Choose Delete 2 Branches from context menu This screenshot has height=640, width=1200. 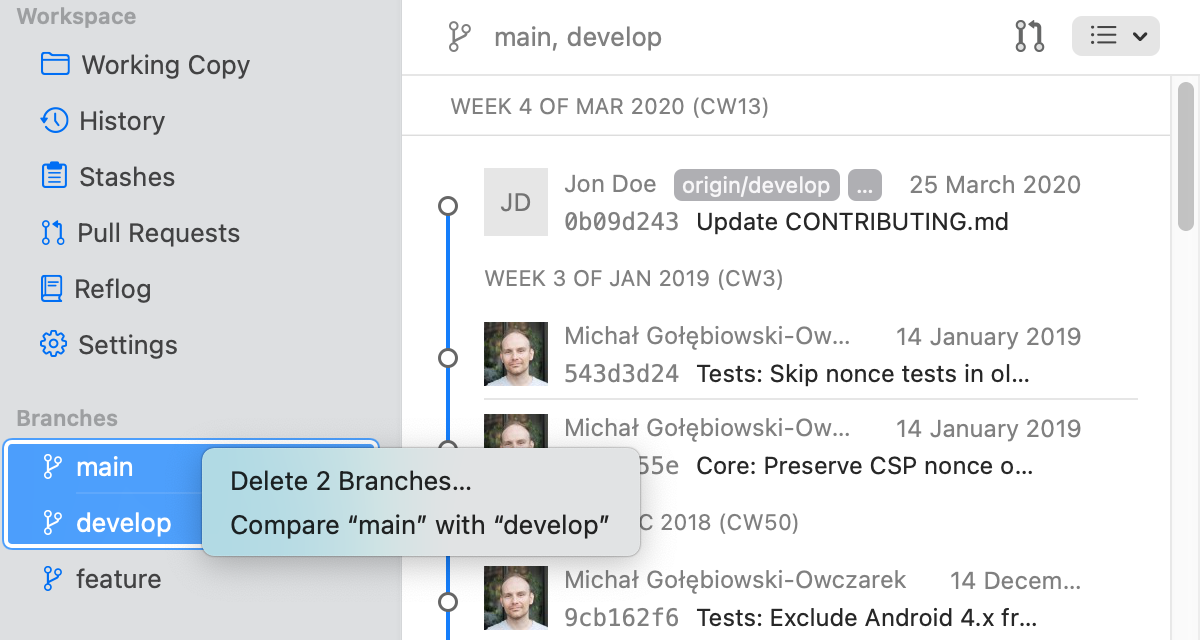point(351,481)
